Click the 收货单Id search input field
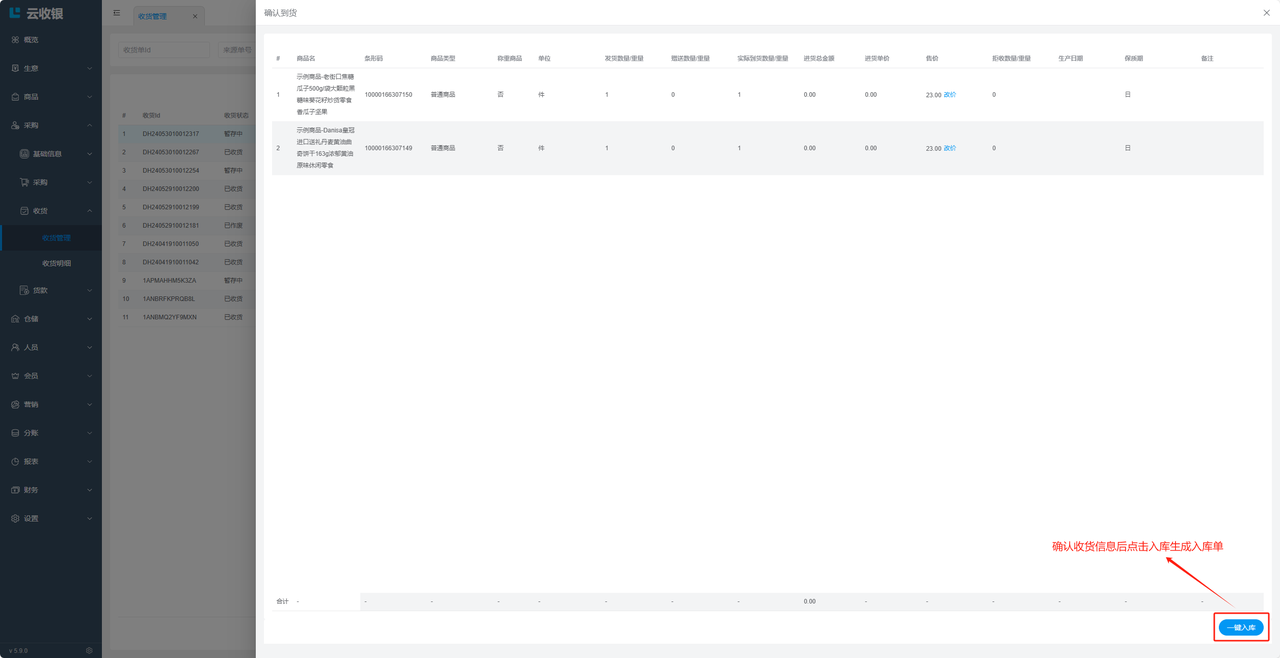 point(163,49)
